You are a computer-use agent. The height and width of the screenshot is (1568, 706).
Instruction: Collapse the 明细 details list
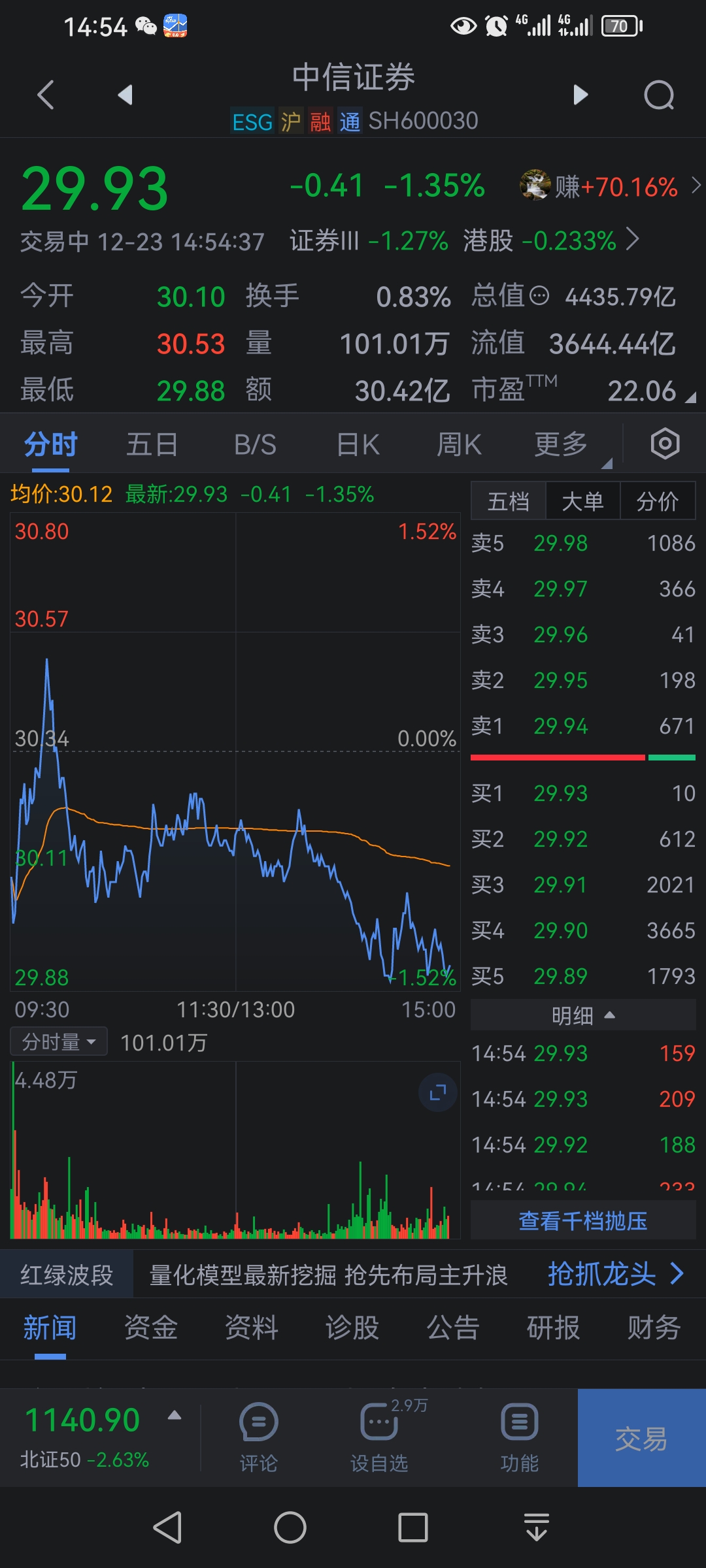pos(583,1015)
